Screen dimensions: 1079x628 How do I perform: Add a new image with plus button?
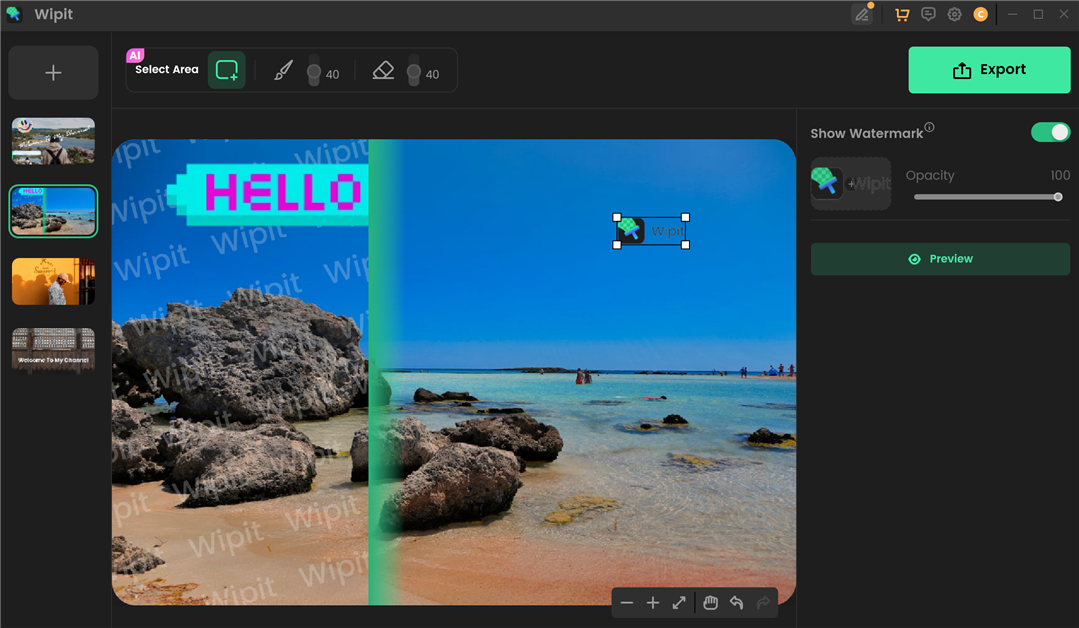click(54, 73)
